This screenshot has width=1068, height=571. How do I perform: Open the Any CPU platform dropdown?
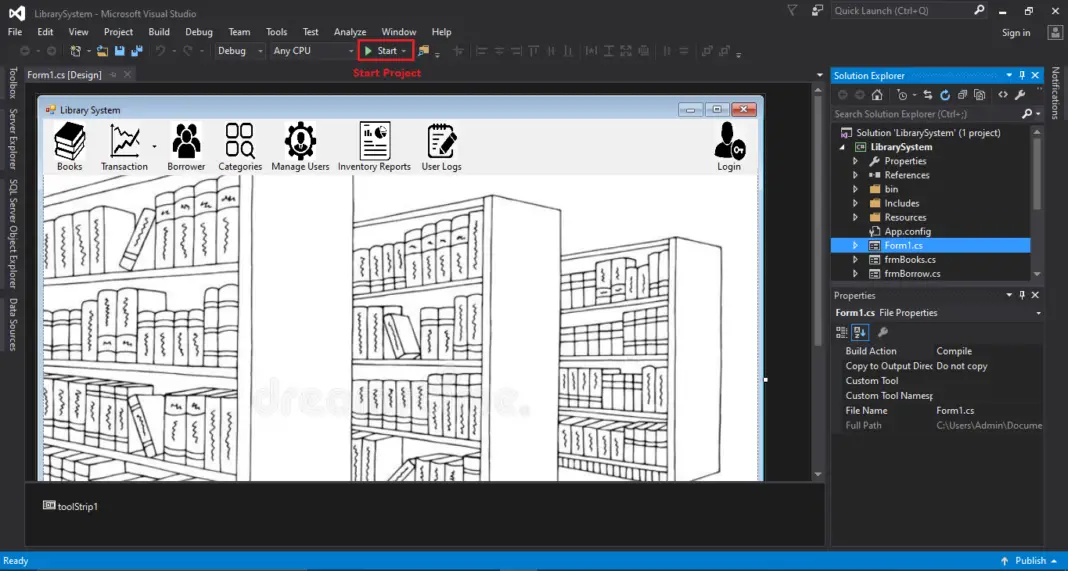coord(351,51)
